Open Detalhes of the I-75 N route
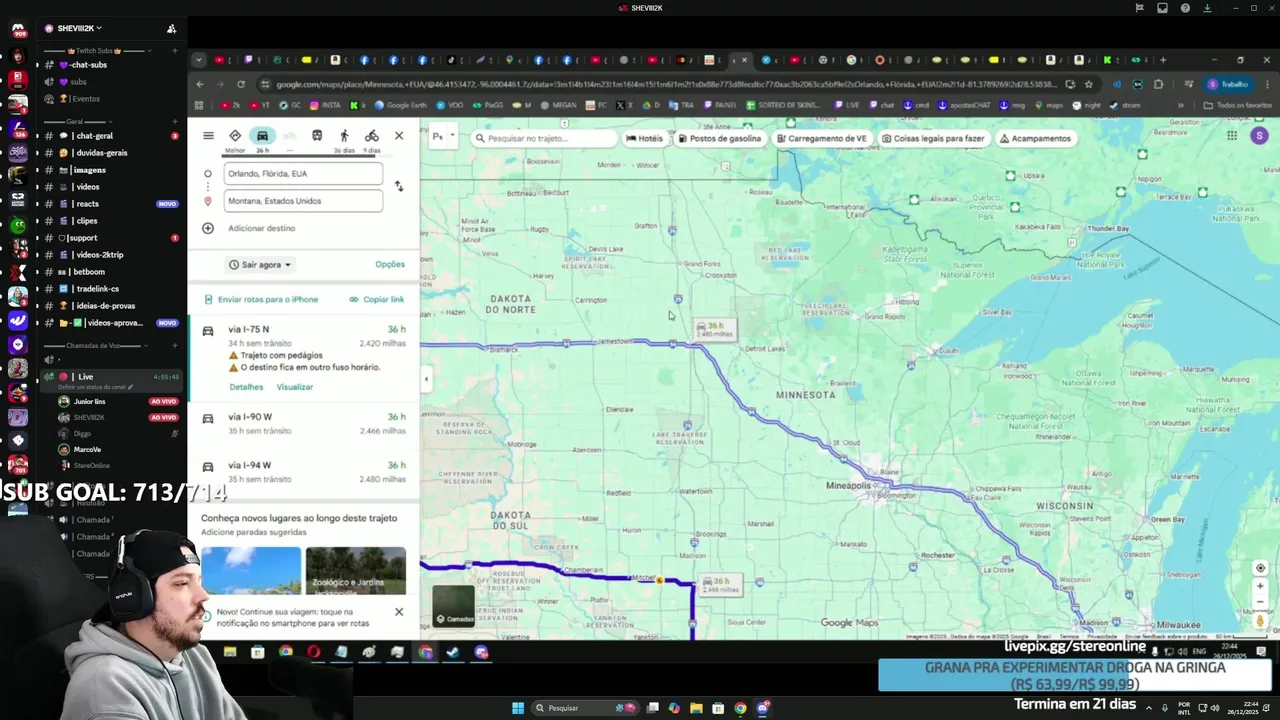Viewport: 1280px width, 720px height. coord(246,387)
